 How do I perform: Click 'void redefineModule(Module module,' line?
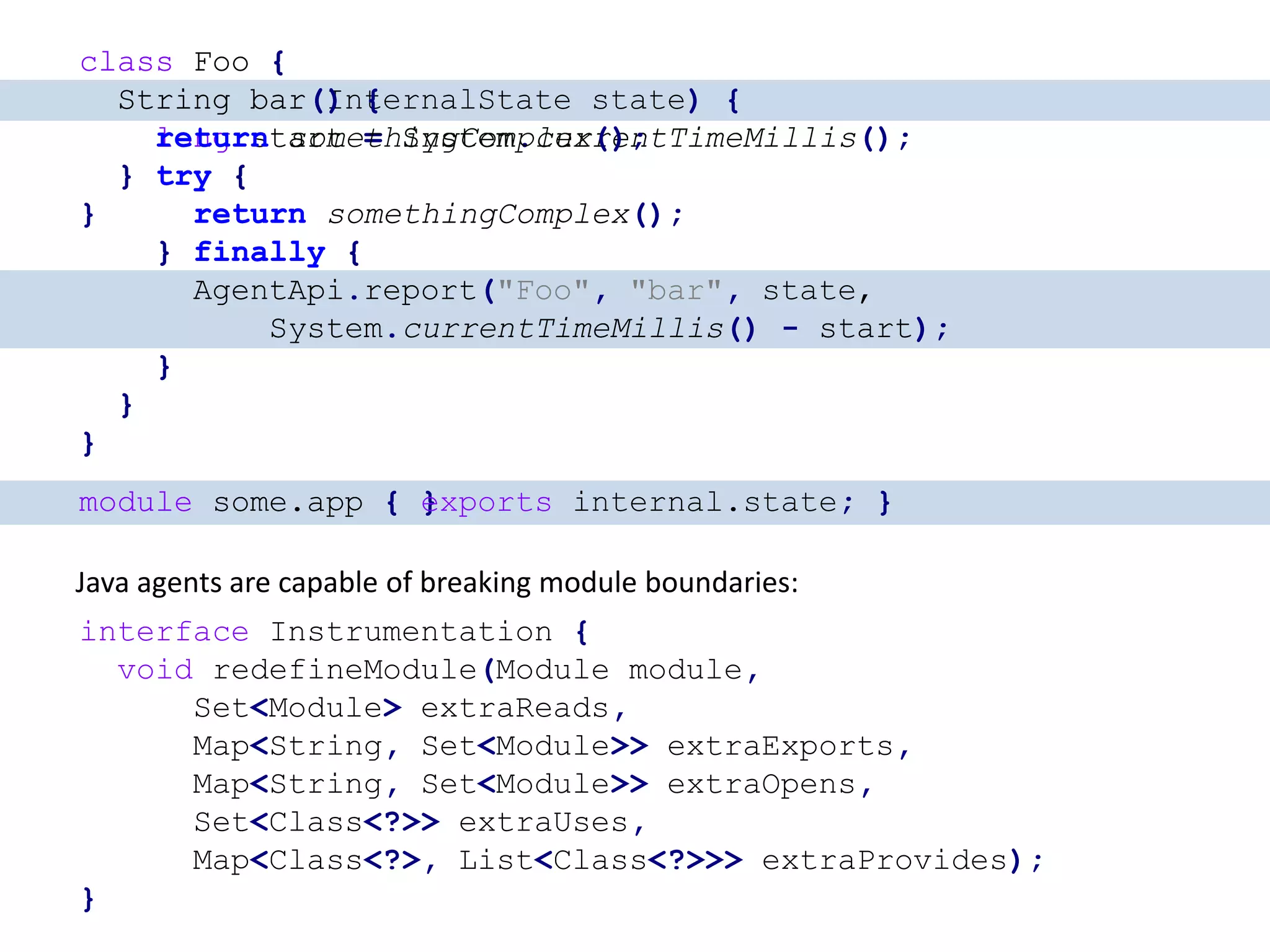[x=438, y=670]
